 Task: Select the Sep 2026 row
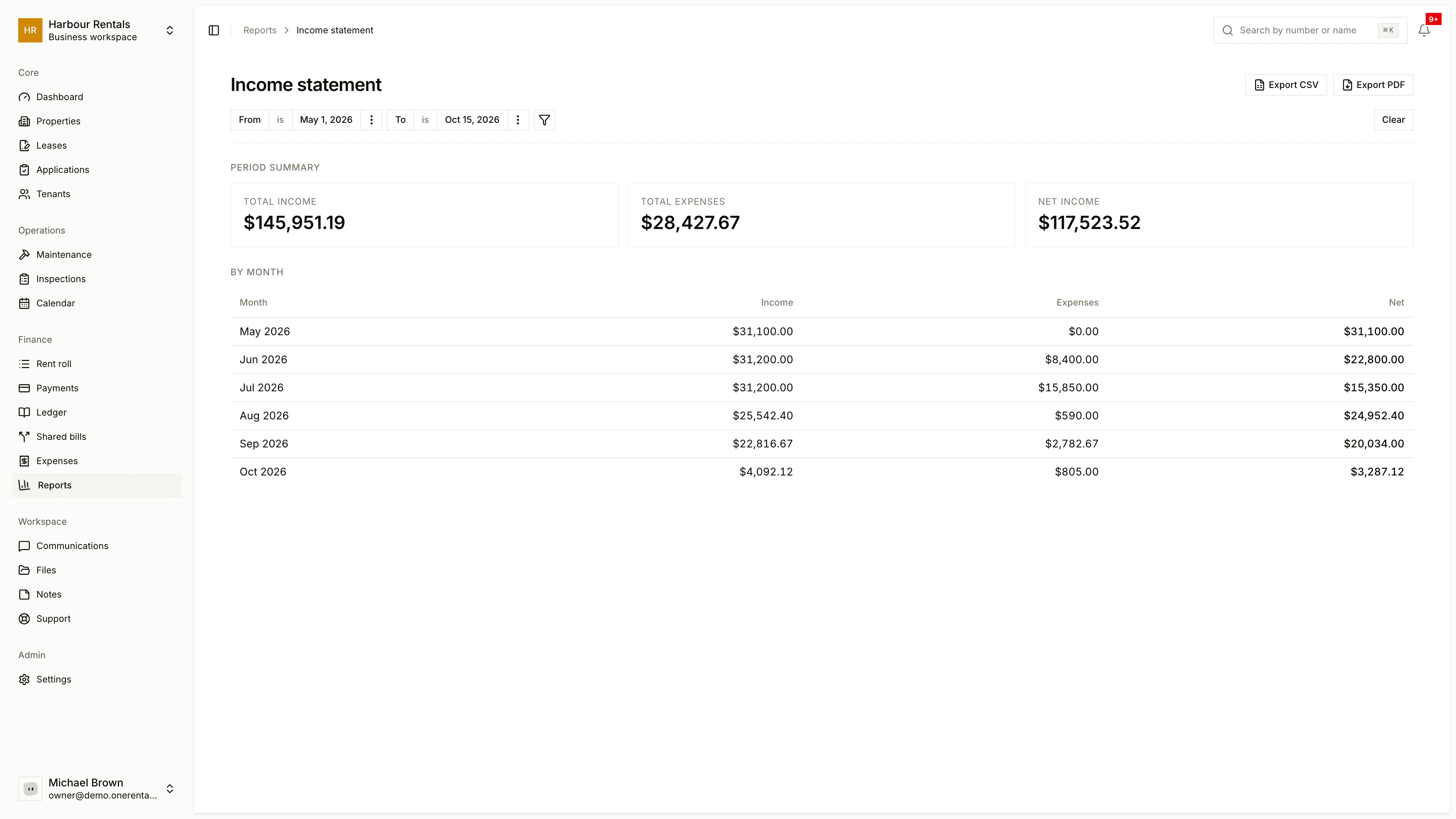pyautogui.click(x=822, y=444)
